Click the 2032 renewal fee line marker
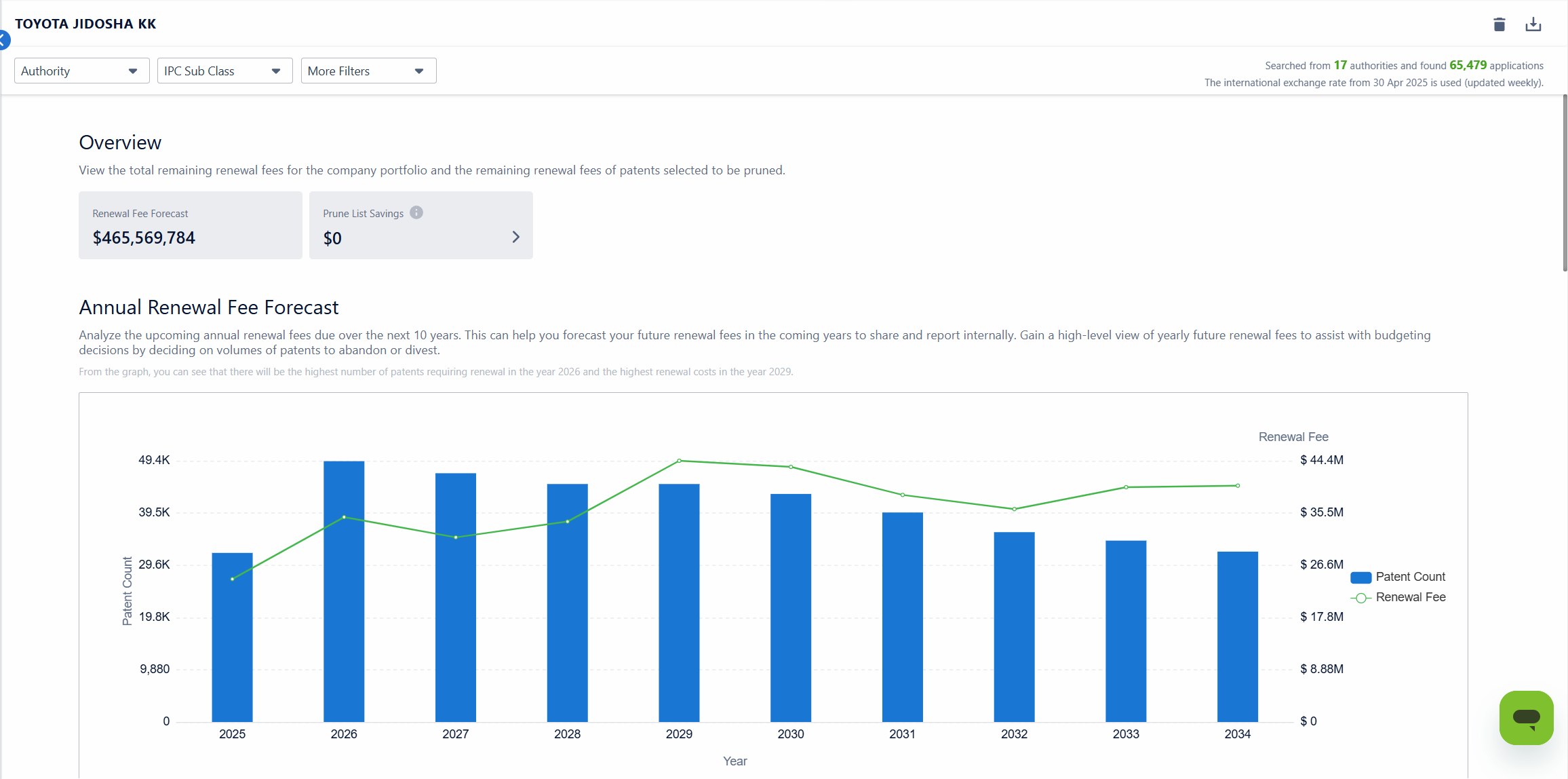 coord(1014,509)
